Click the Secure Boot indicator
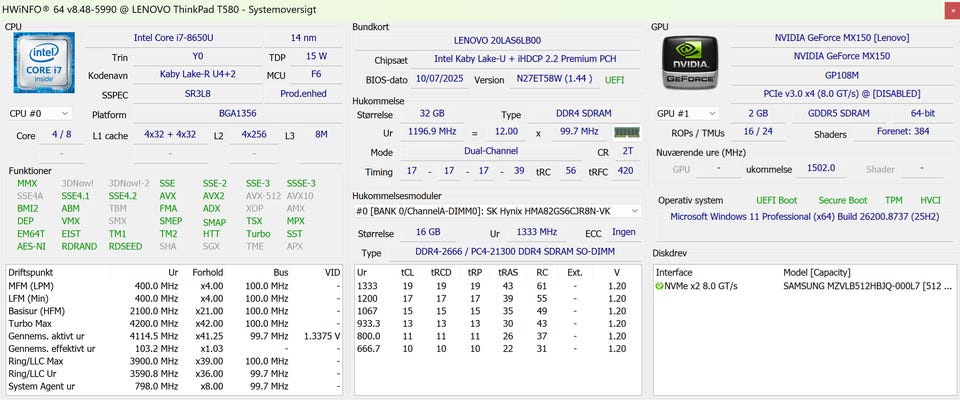The image size is (960, 400). click(x=842, y=200)
